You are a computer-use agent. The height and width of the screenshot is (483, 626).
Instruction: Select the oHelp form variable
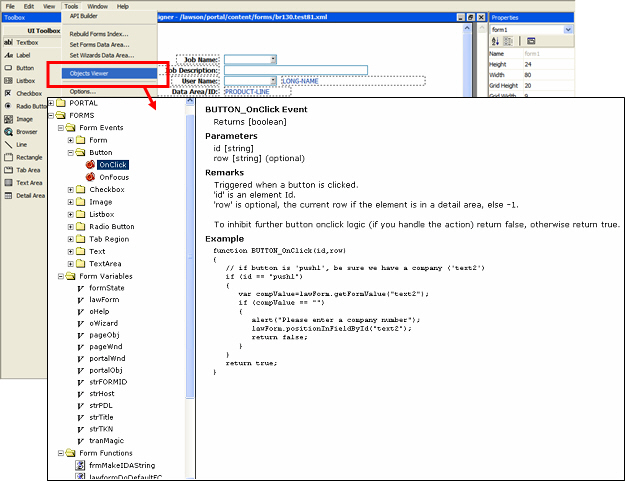click(99, 311)
